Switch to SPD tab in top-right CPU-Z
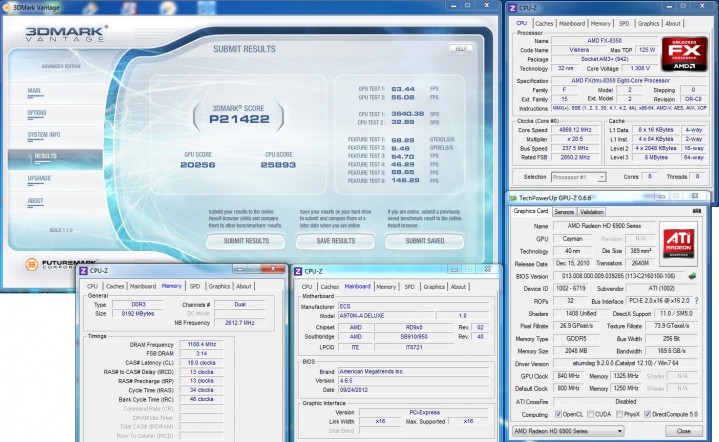719x442 pixels. 624,23
